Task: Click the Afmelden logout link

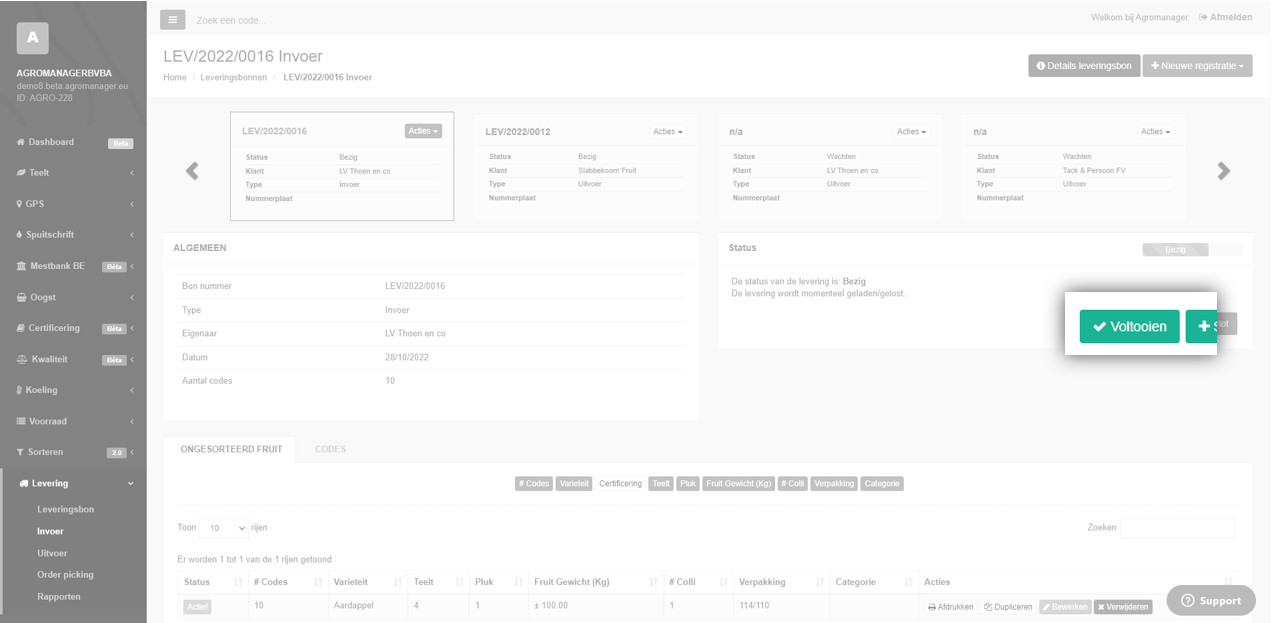Action: click(x=1224, y=17)
